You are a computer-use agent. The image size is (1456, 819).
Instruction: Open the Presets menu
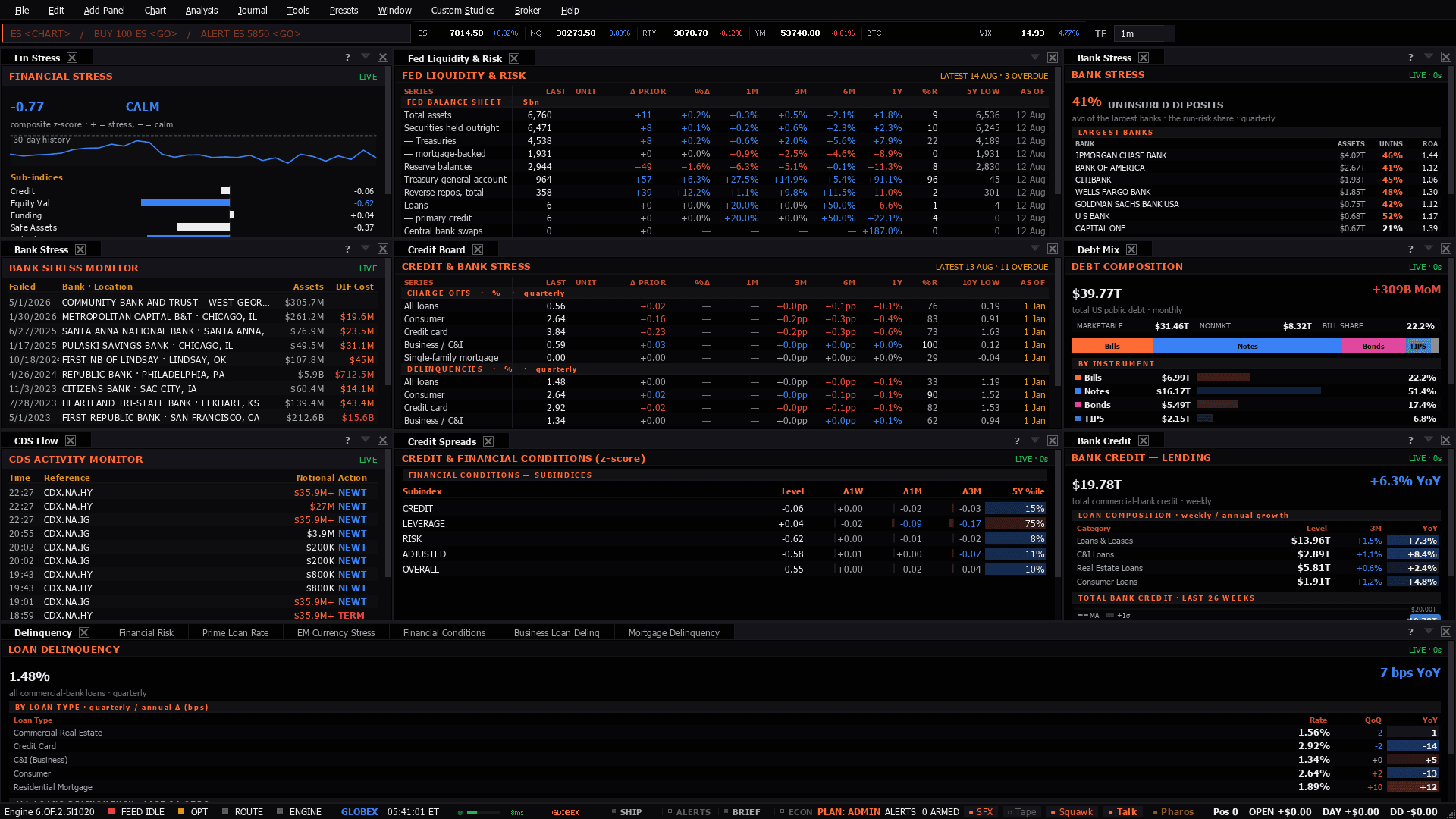tap(344, 10)
